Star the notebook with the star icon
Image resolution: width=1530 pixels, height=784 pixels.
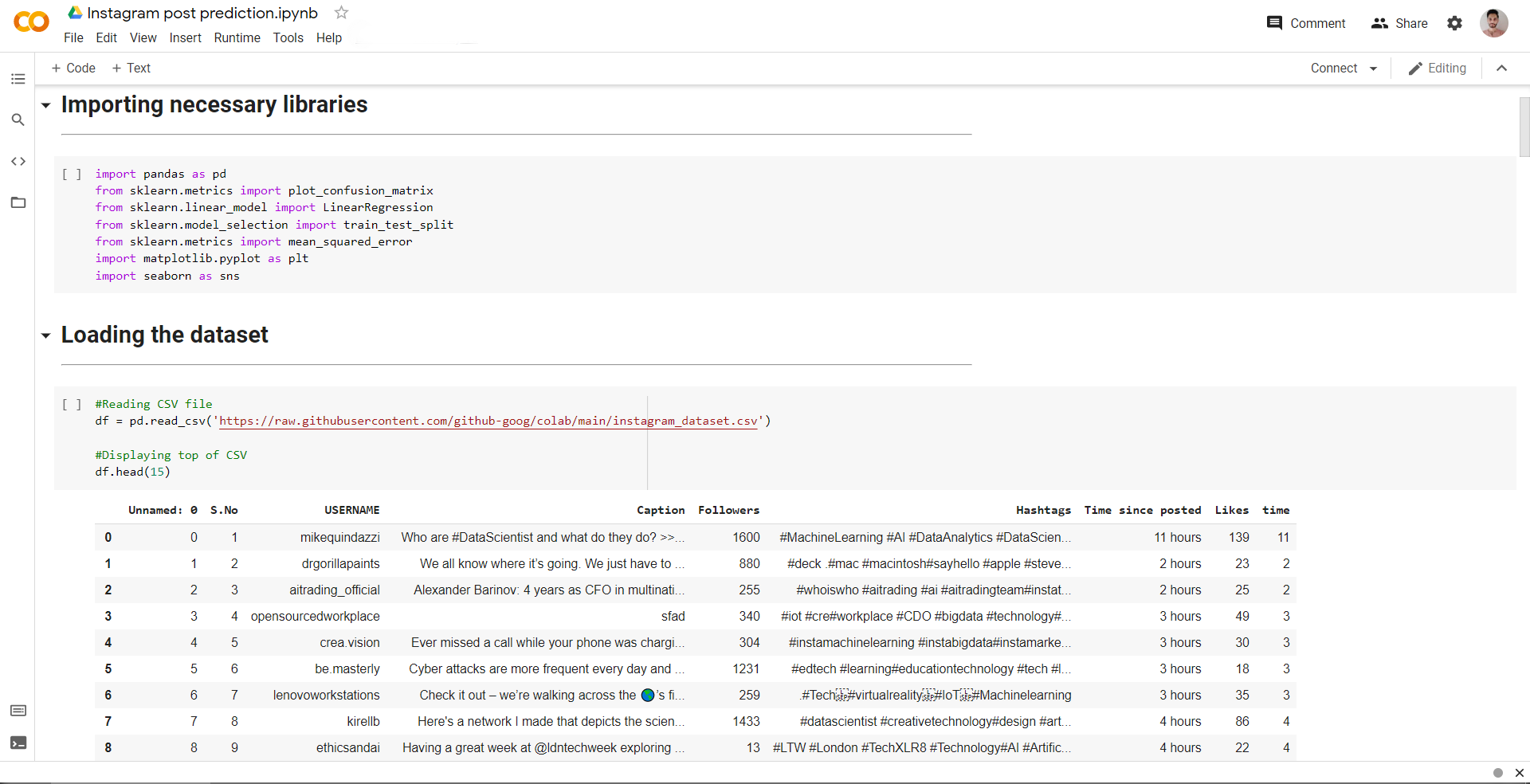tap(341, 13)
